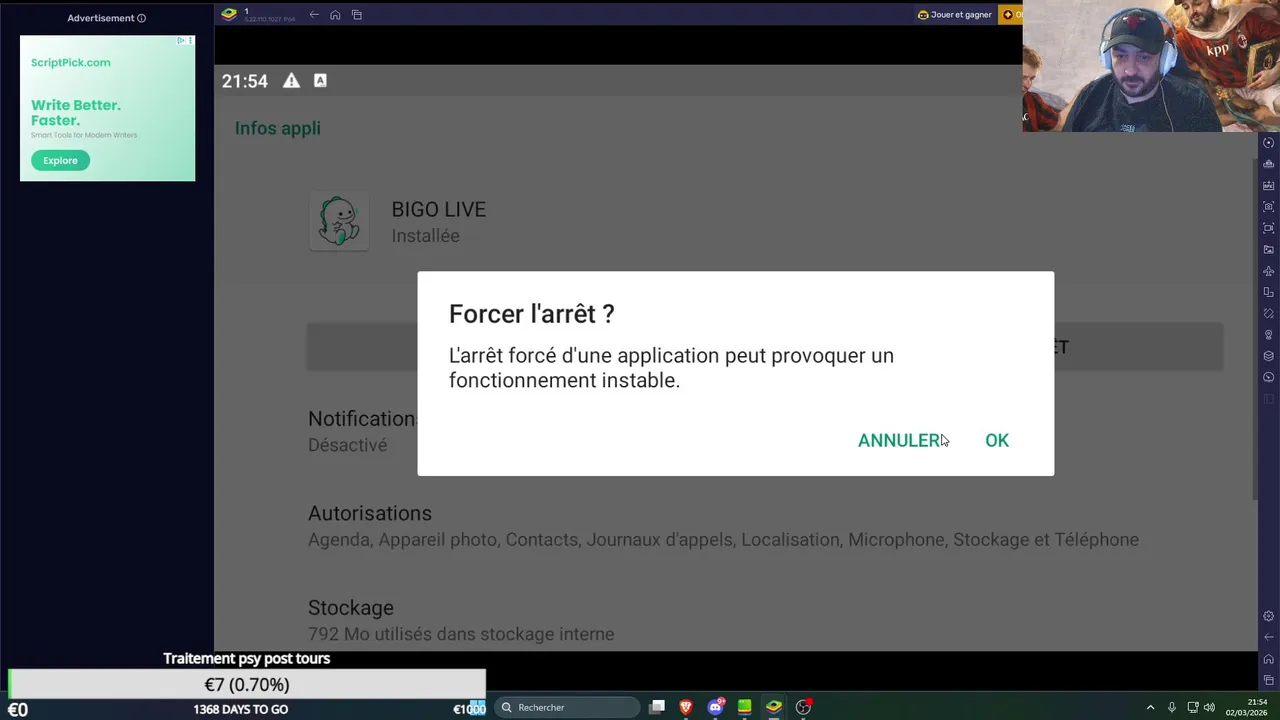Open the green stacked app icon in the taskbar
Screen dimensions: 1280x720
pyautogui.click(x=745, y=707)
